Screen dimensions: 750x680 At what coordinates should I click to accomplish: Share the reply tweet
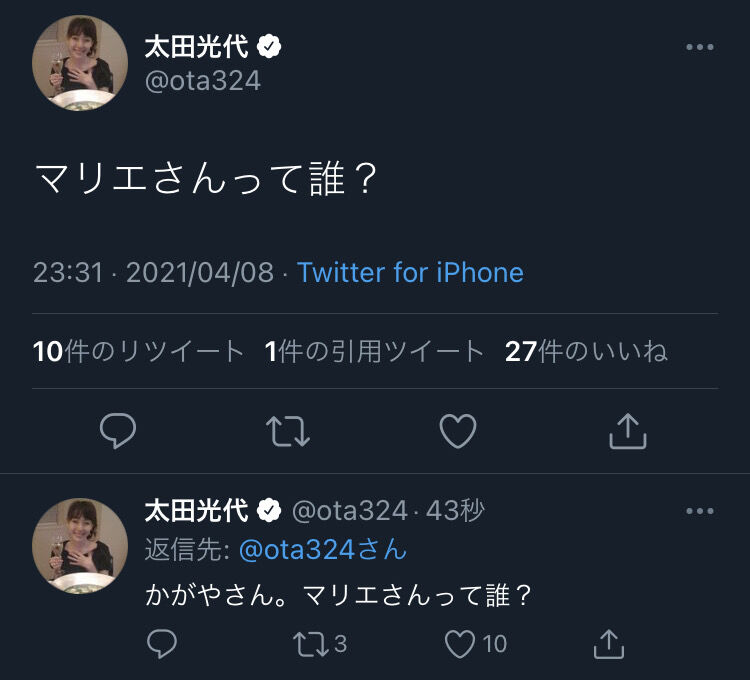[608, 644]
